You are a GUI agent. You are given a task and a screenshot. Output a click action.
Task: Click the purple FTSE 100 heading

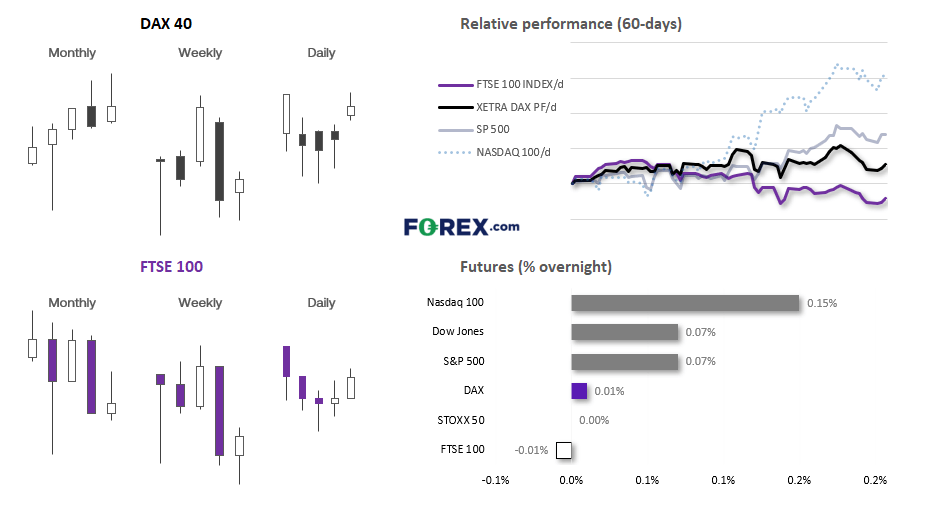point(171,267)
